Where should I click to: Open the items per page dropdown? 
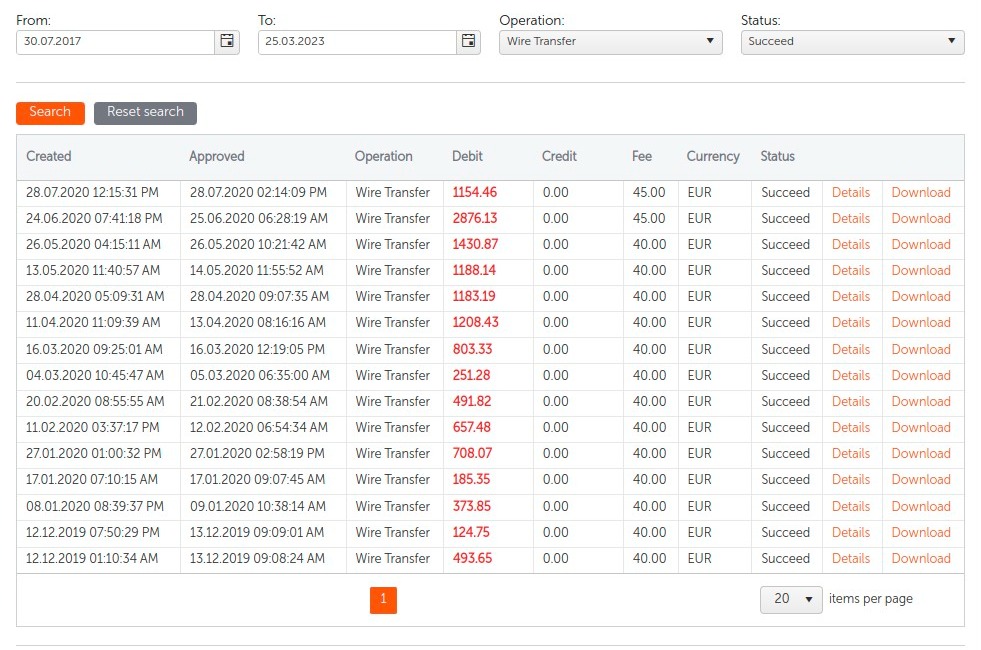coord(791,599)
